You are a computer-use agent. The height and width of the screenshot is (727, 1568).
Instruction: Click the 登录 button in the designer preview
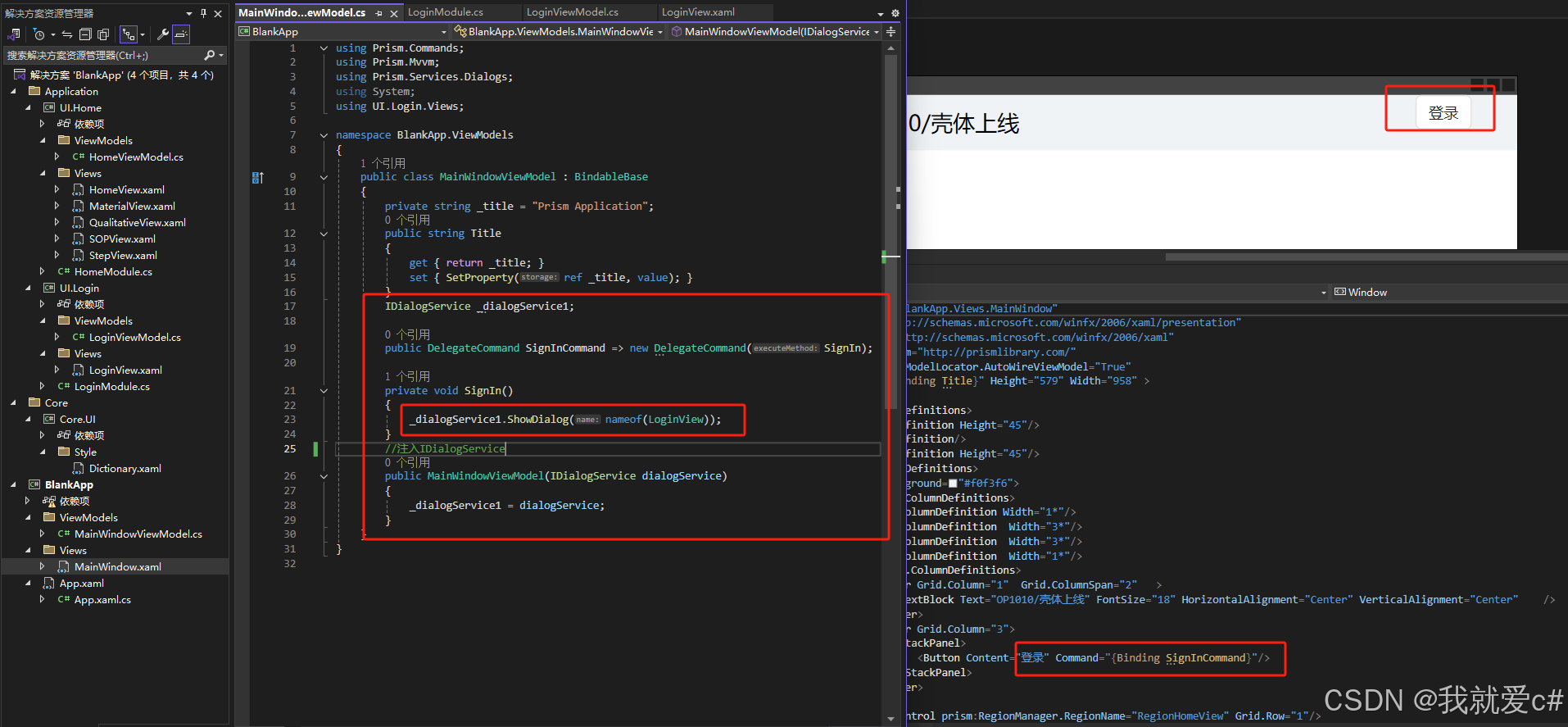[x=1443, y=113]
